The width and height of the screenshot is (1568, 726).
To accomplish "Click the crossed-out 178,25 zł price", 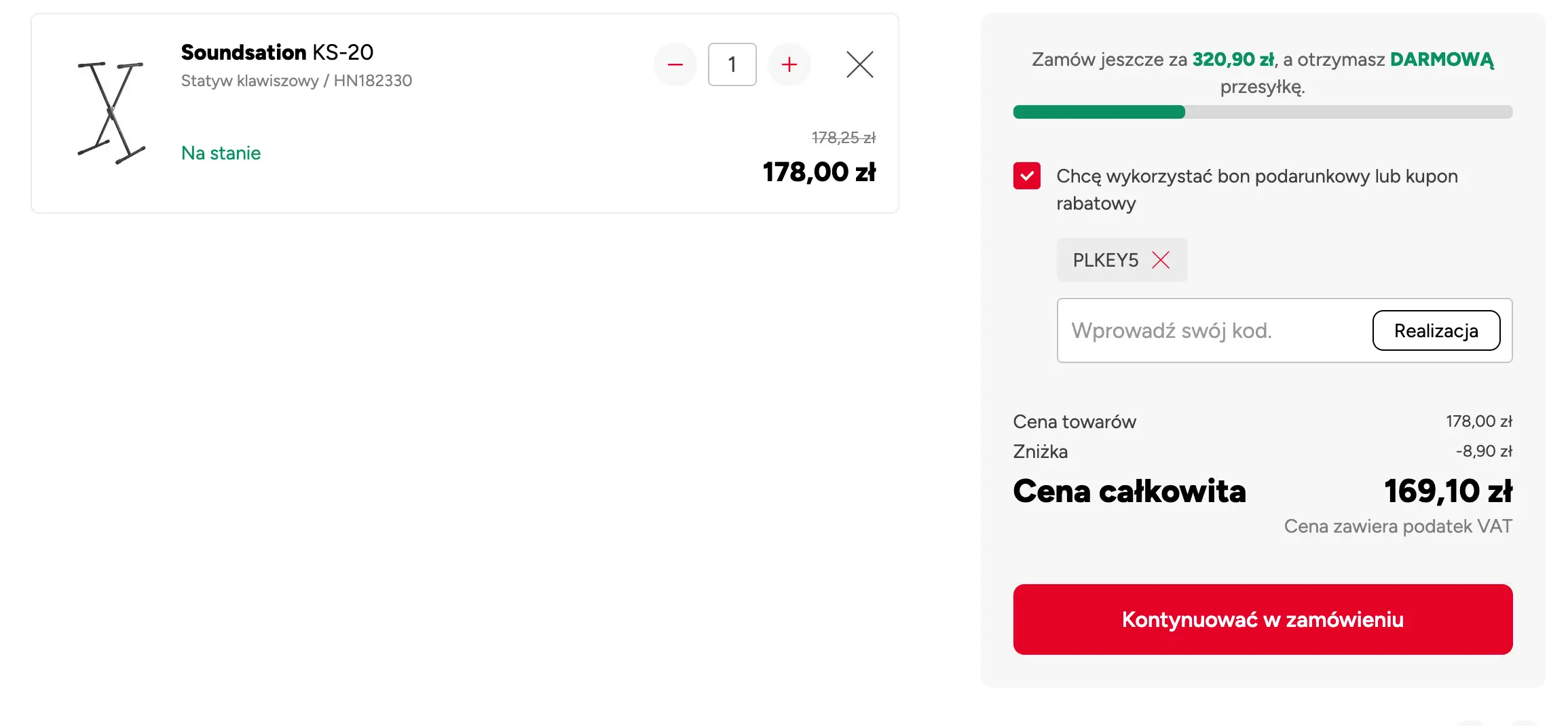I will click(843, 138).
